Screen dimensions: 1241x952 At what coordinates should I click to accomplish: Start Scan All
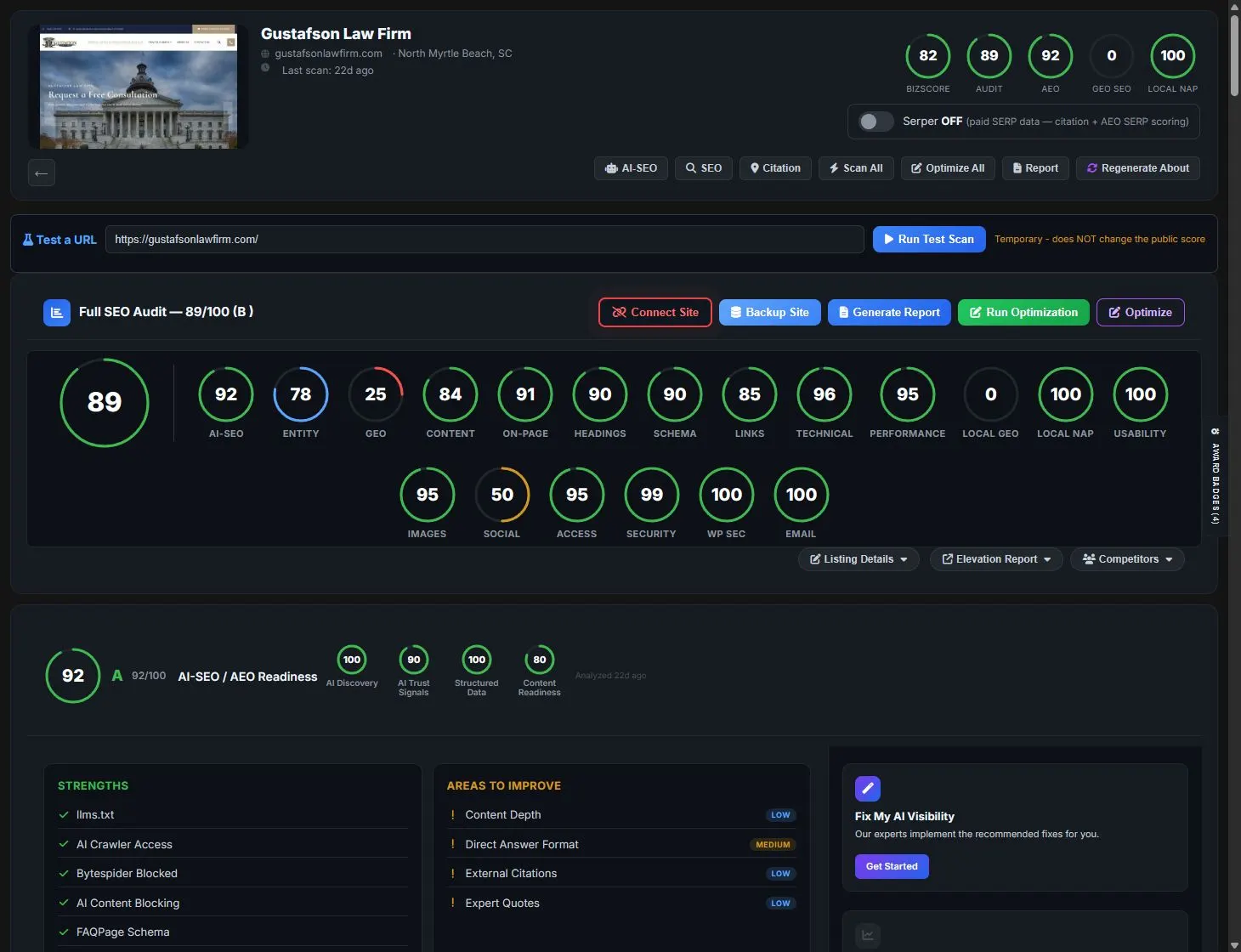click(856, 168)
